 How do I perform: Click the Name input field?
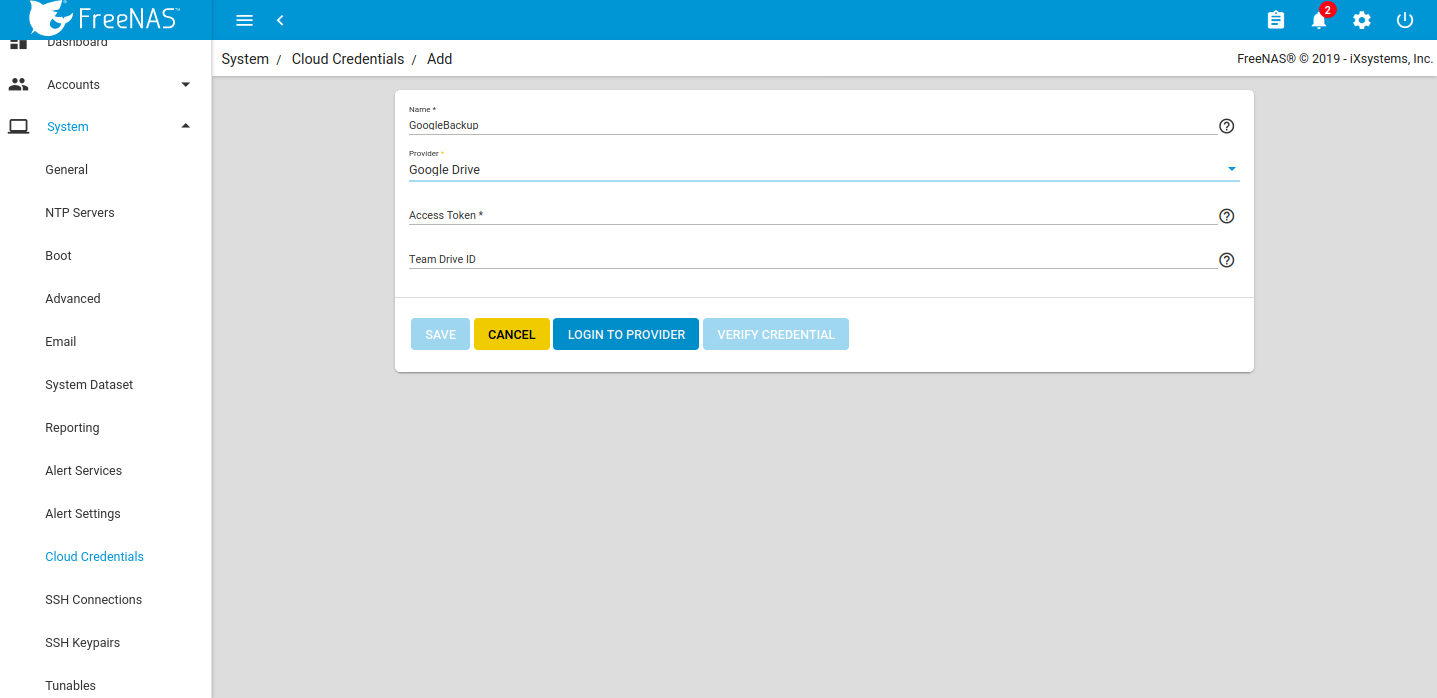tap(812, 125)
